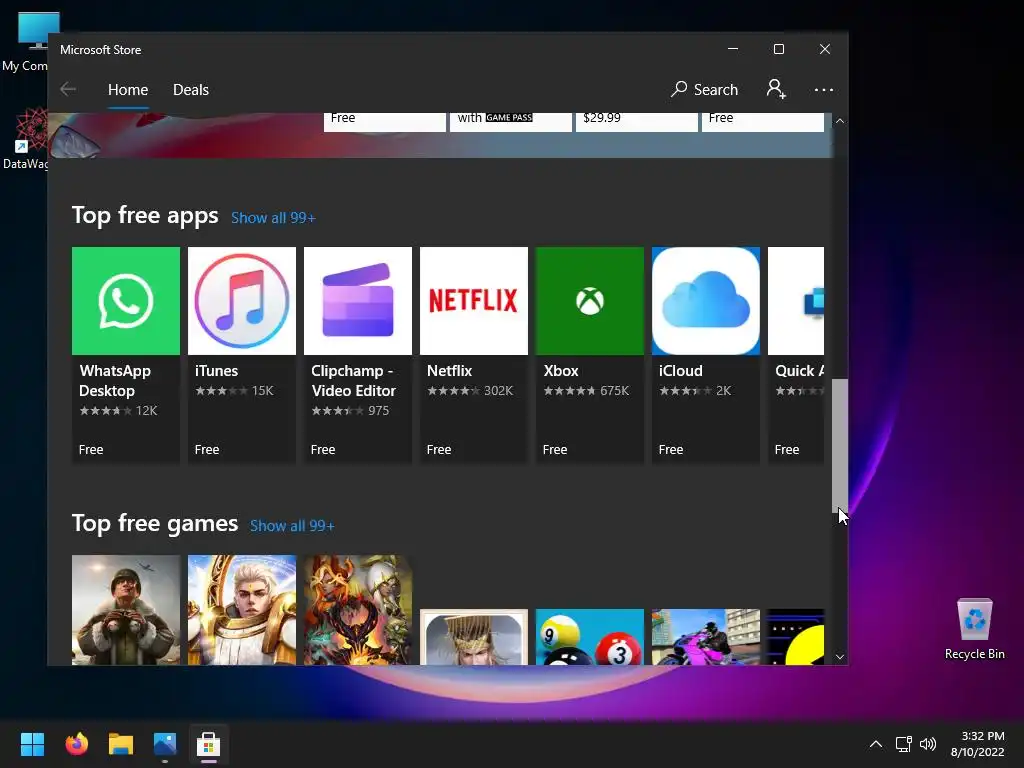Image resolution: width=1024 pixels, height=768 pixels.
Task: Launch Firefox from the taskbar
Action: [x=76, y=744]
